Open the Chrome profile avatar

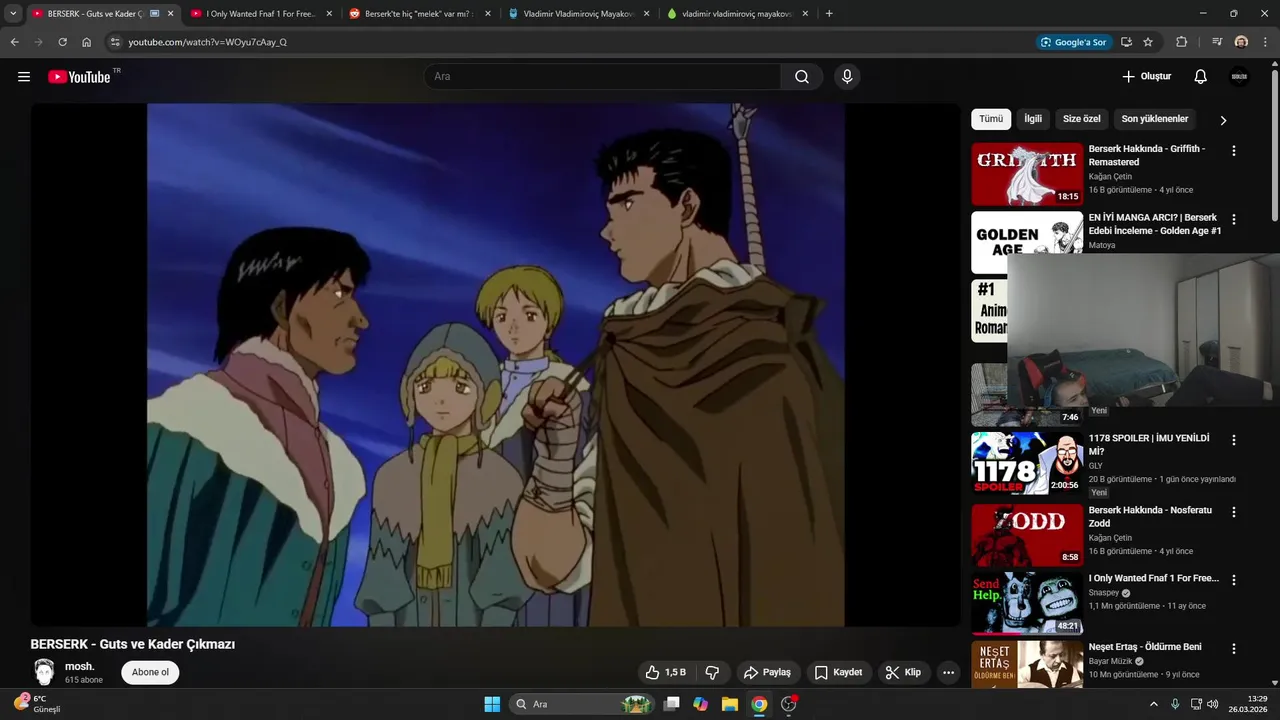[1241, 42]
